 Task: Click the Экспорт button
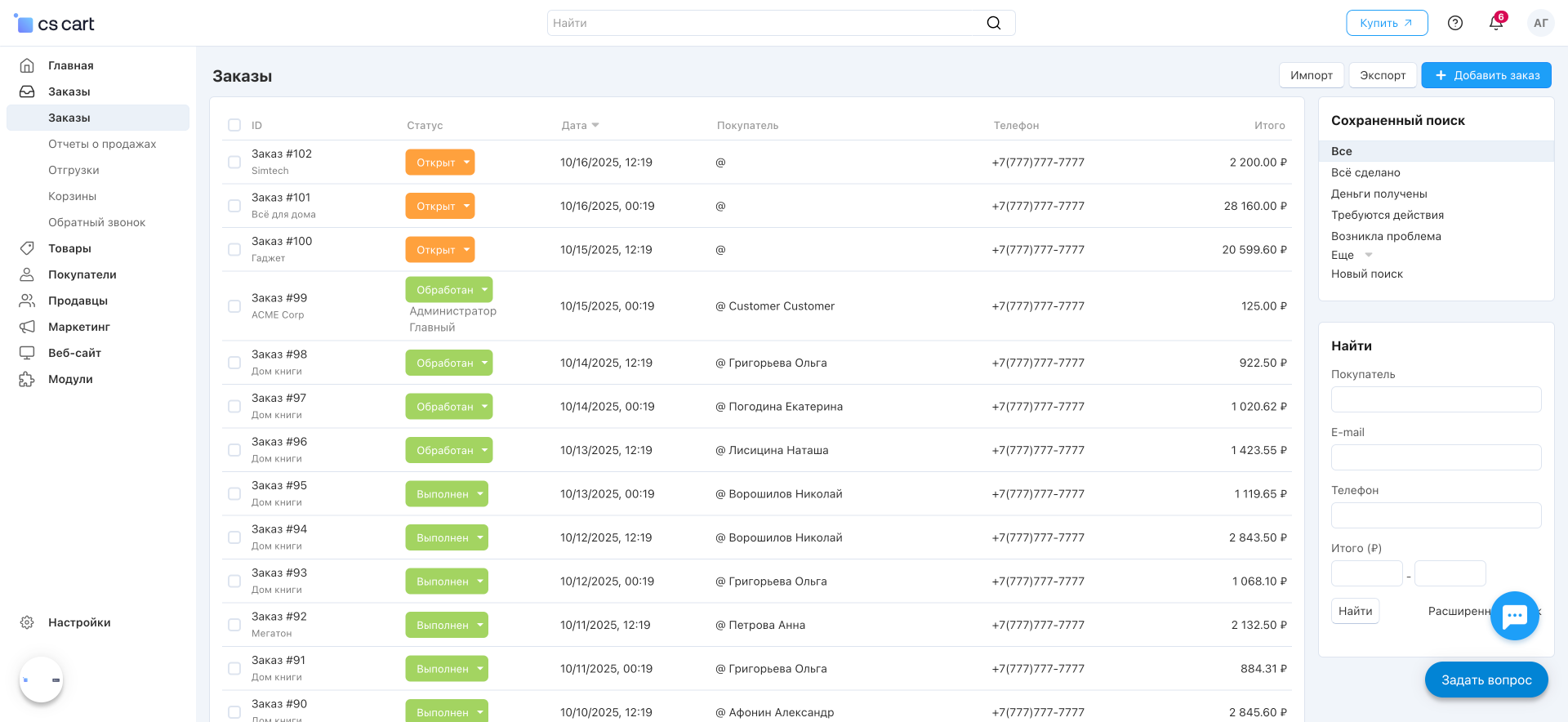[1383, 75]
